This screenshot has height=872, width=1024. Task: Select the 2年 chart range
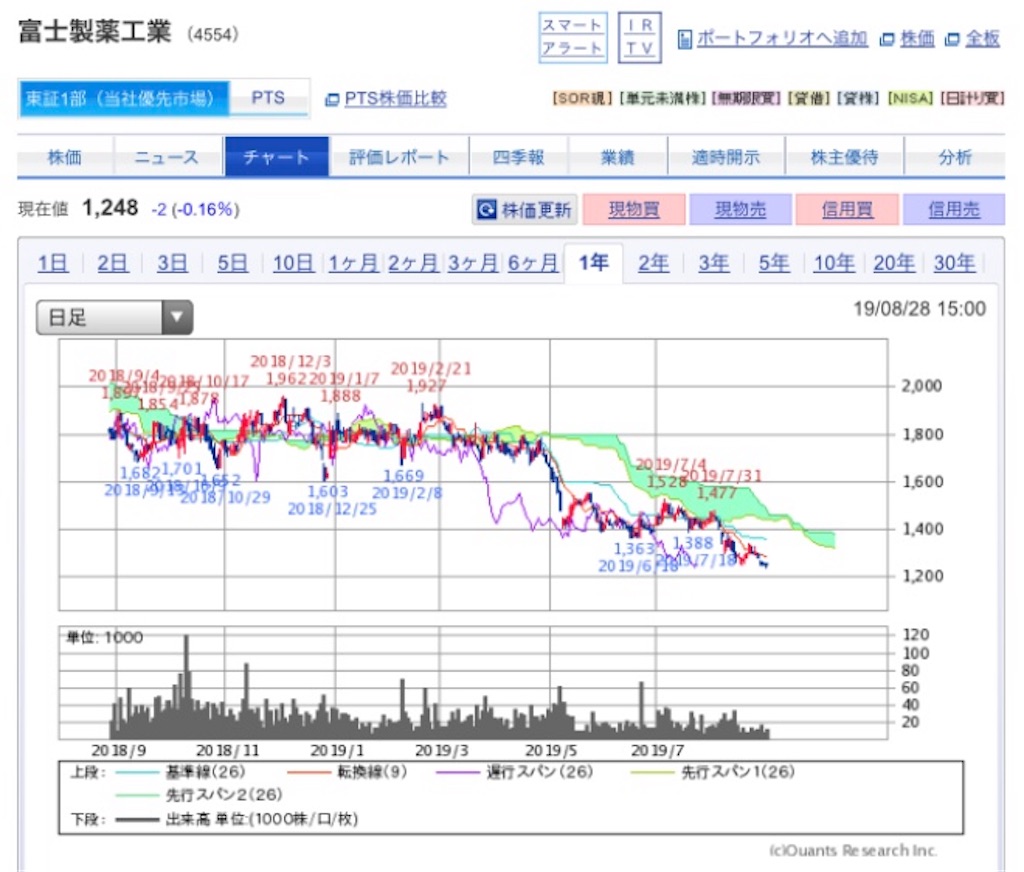[x=653, y=263]
